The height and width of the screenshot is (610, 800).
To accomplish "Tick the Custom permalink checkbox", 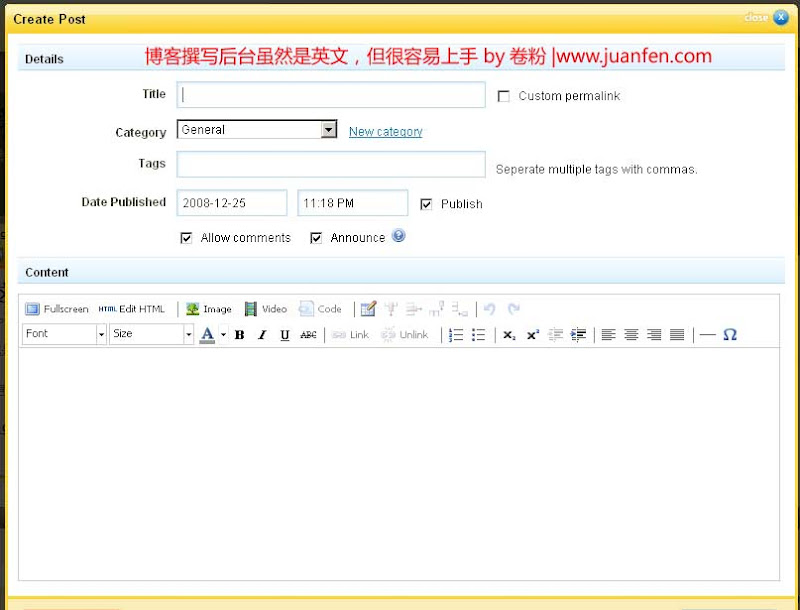I will (504, 96).
